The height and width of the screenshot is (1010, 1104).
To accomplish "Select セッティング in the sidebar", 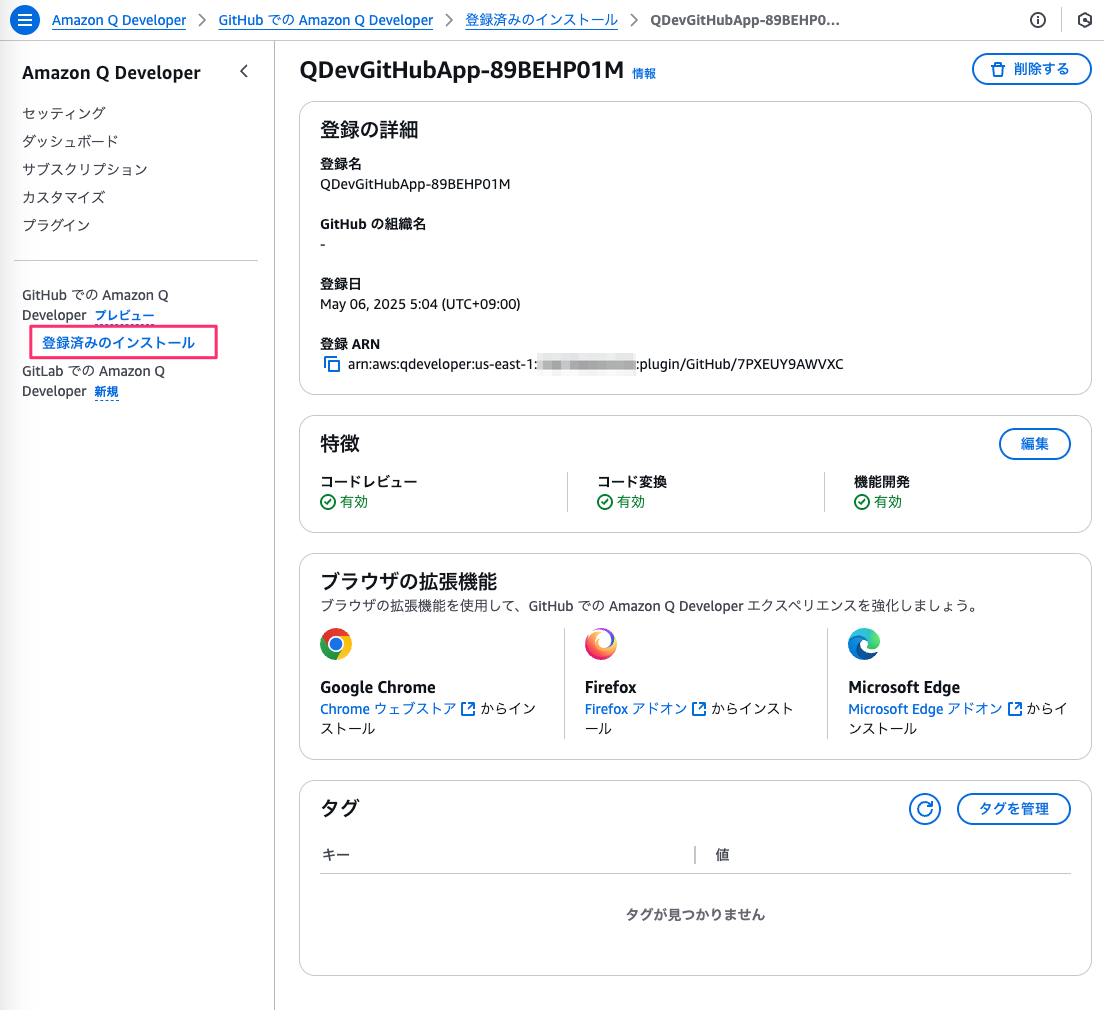I will pyautogui.click(x=64, y=113).
